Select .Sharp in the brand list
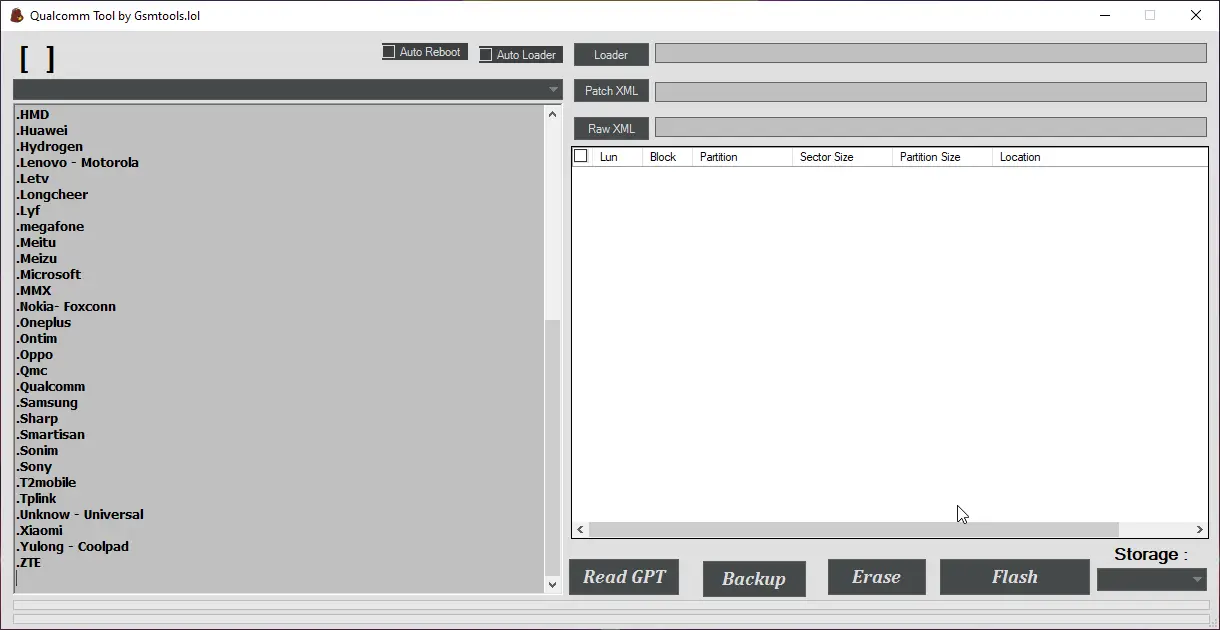 coord(37,418)
